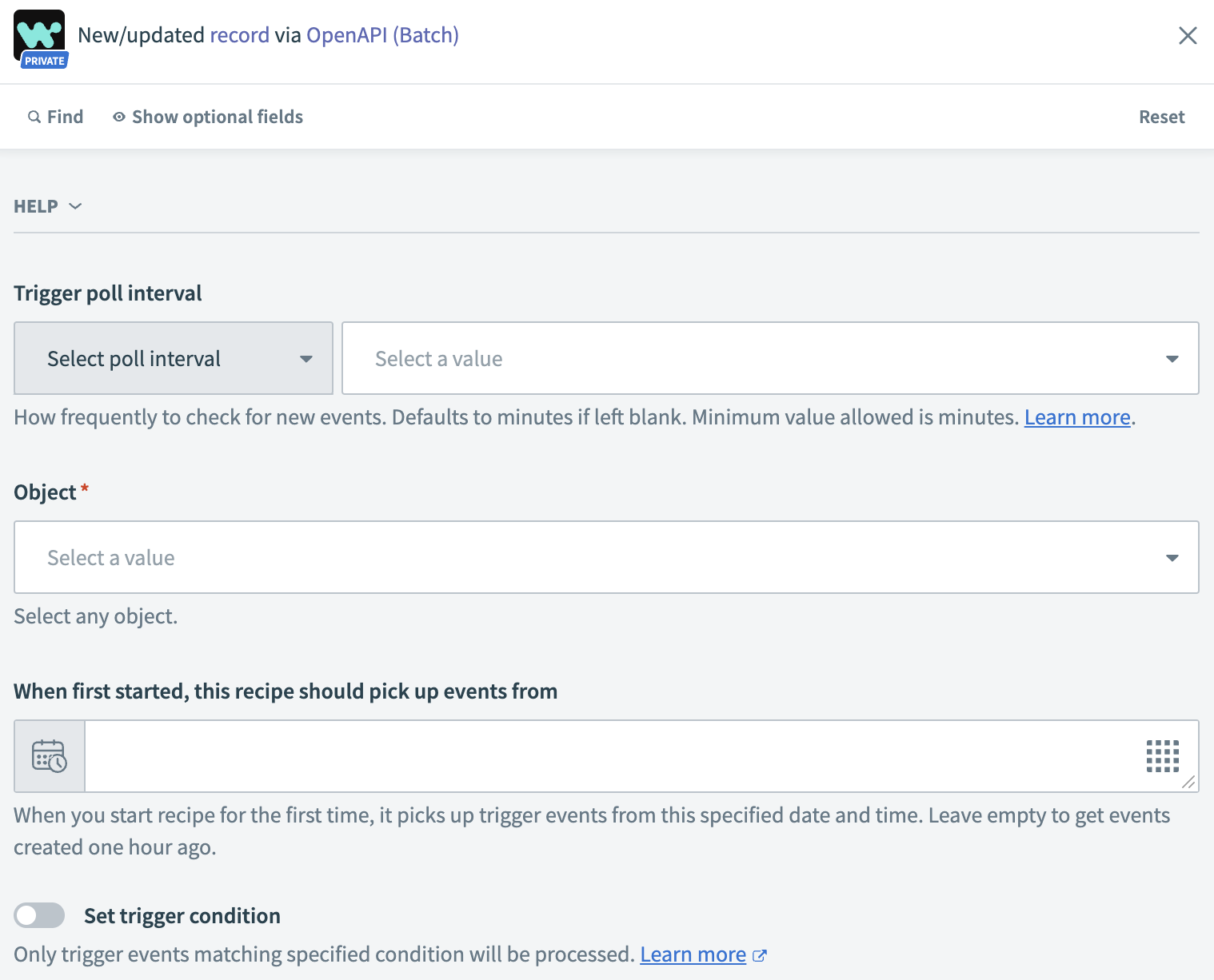Open the calendar date-time picker icon
The image size is (1214, 980).
point(50,756)
